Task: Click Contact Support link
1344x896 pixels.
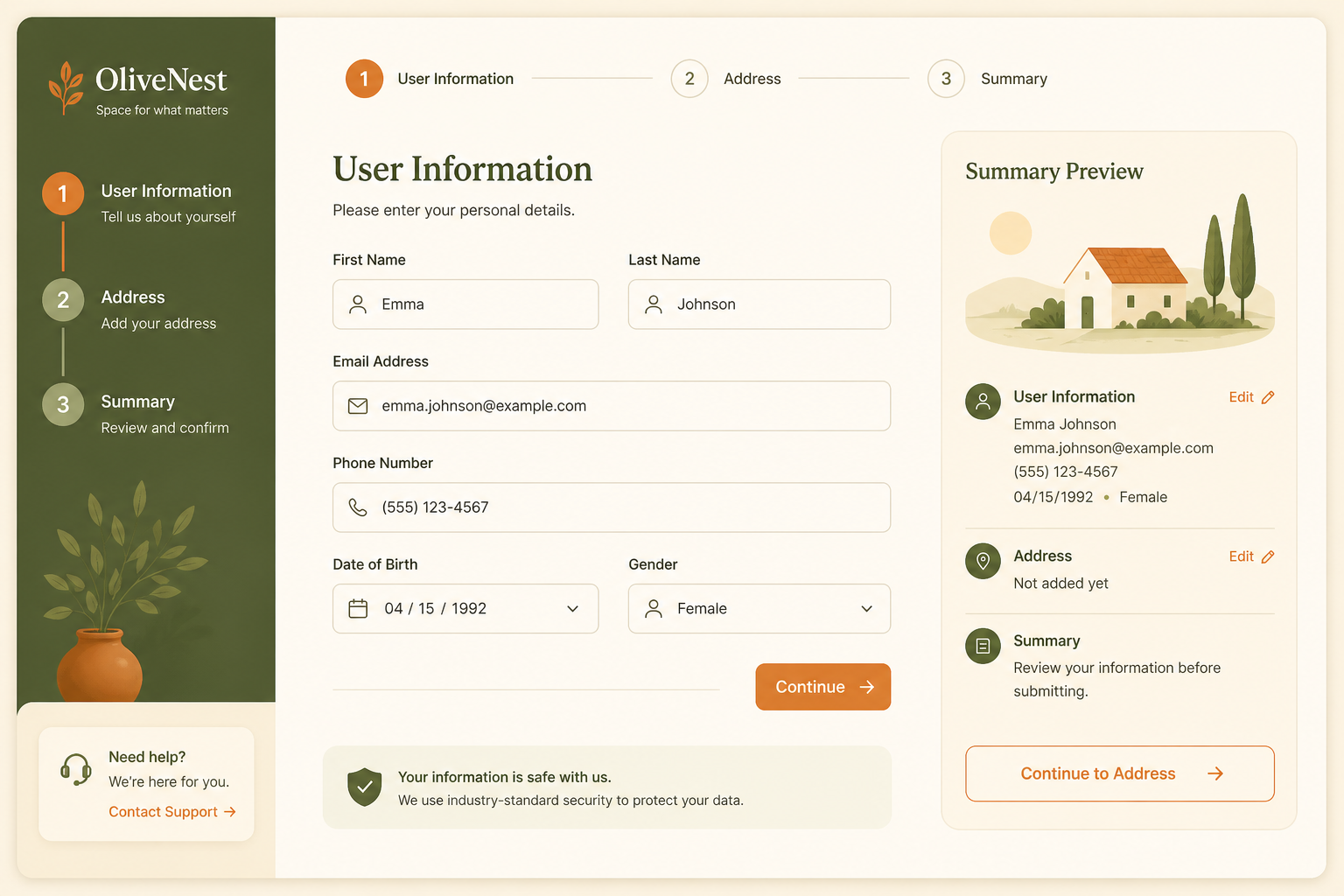Action: (172, 812)
